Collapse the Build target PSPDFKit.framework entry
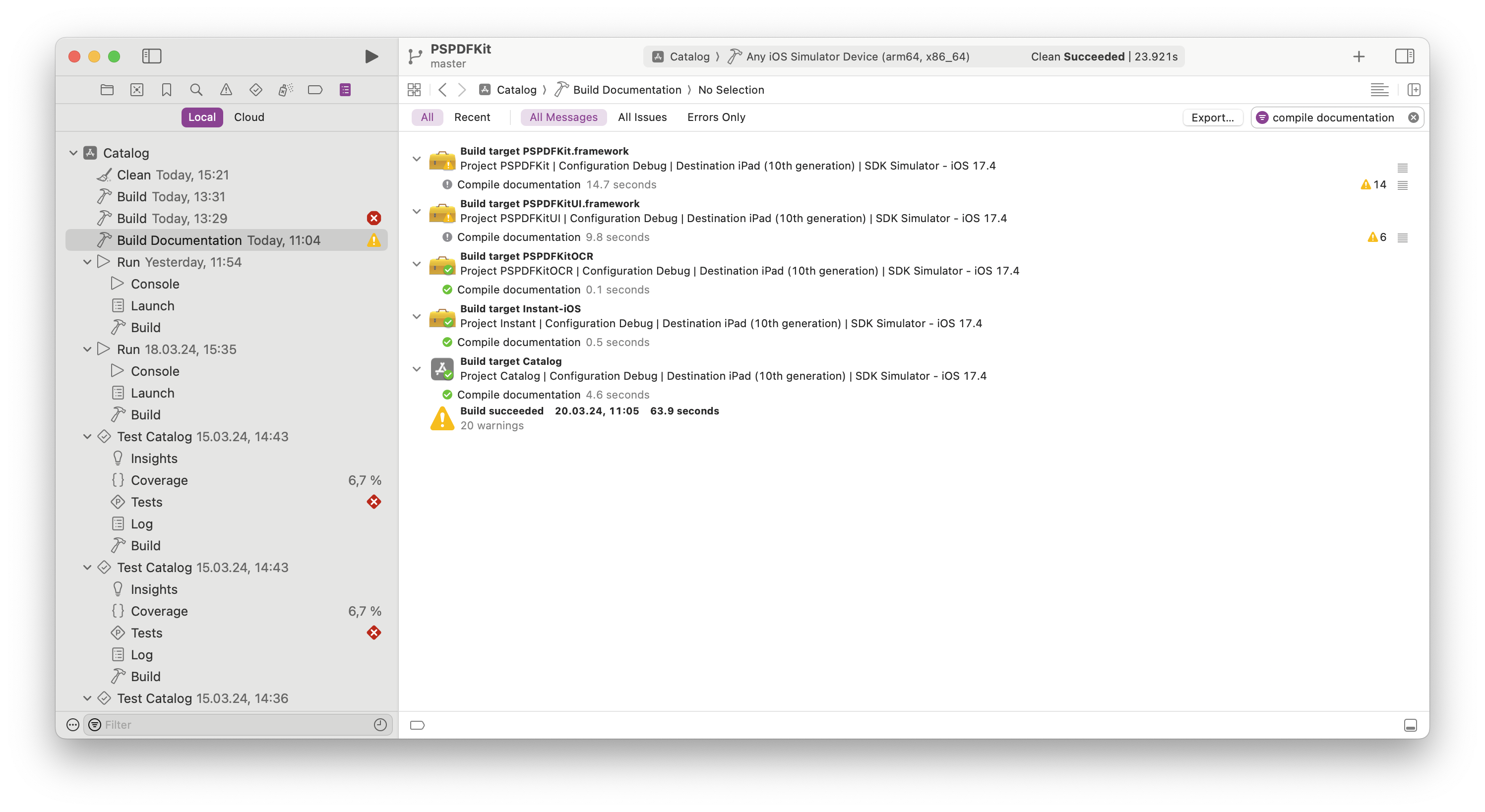 pos(417,159)
